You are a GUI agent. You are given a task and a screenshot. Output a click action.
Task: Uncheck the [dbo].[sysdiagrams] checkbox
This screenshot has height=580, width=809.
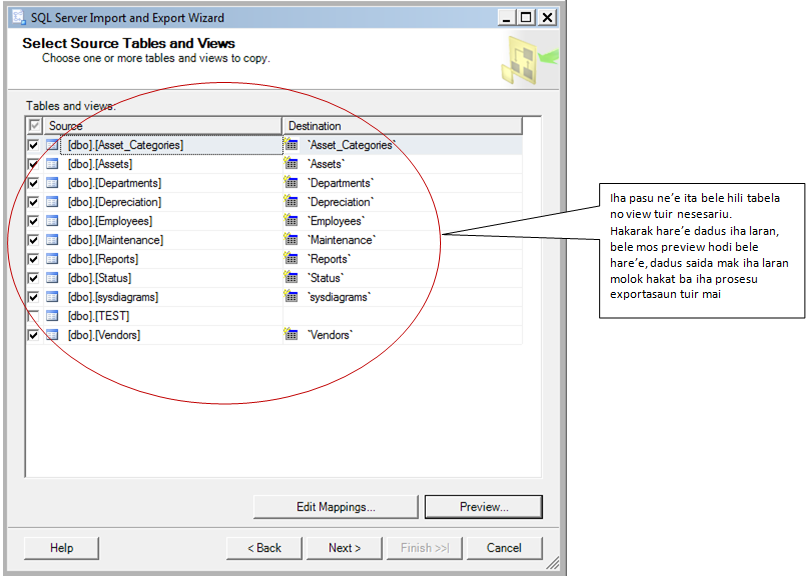click(34, 297)
